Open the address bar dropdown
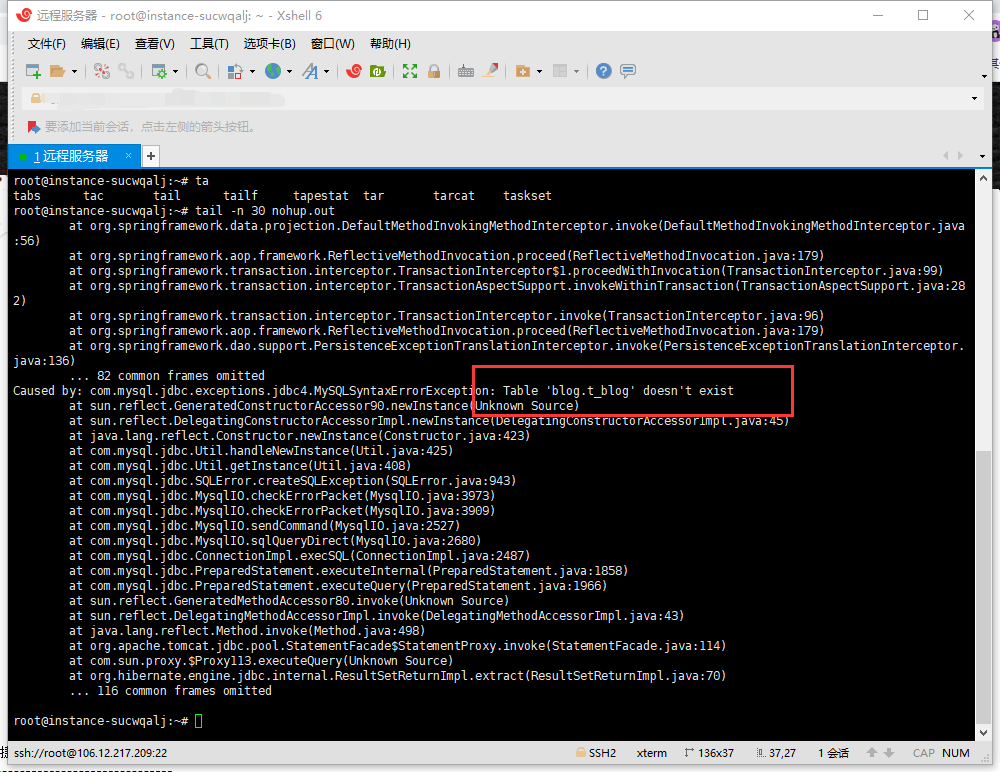Image resolution: width=1000 pixels, height=772 pixels. coord(974,97)
